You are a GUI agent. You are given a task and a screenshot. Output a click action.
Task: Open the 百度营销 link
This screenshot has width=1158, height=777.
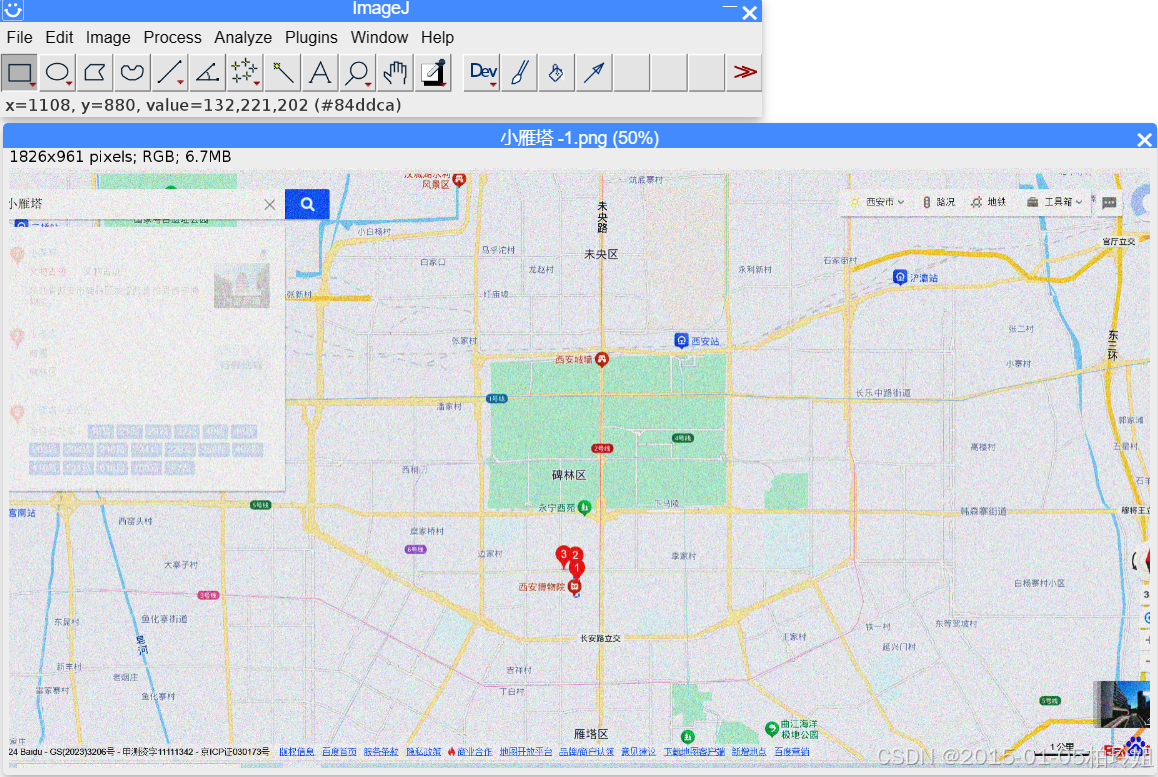coord(792,752)
